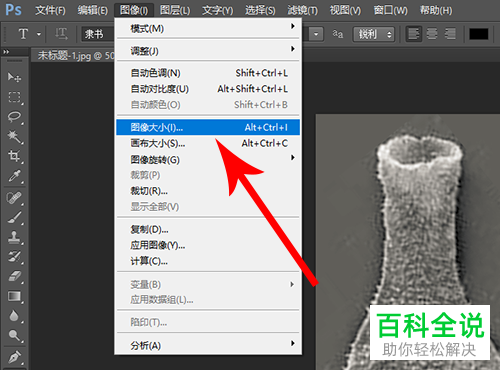The height and width of the screenshot is (370, 500).
Task: Open the 文字(Y) menu
Action: click(x=217, y=10)
